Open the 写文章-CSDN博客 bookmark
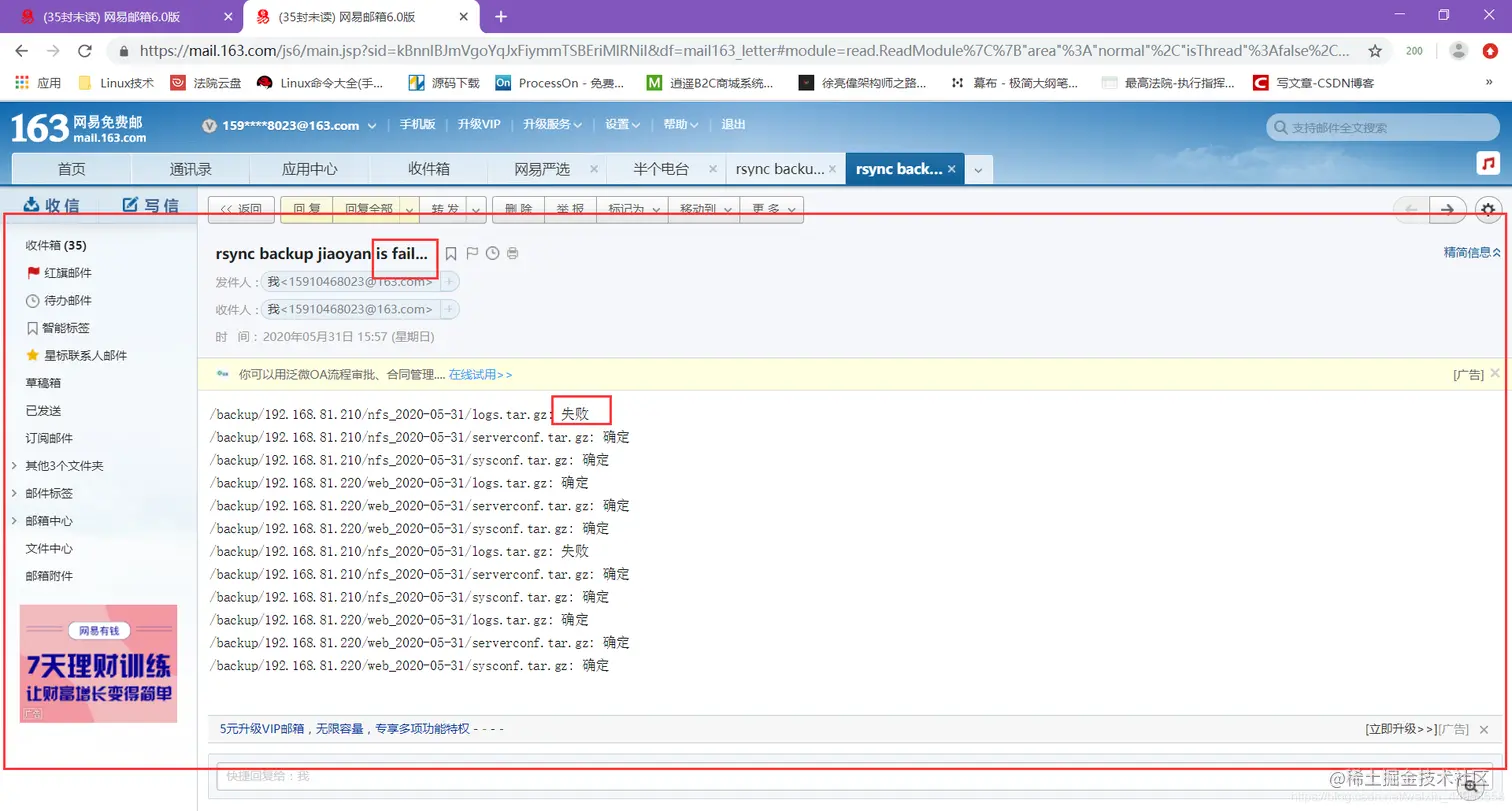Viewport: 1512px width, 811px height. (x=1313, y=83)
